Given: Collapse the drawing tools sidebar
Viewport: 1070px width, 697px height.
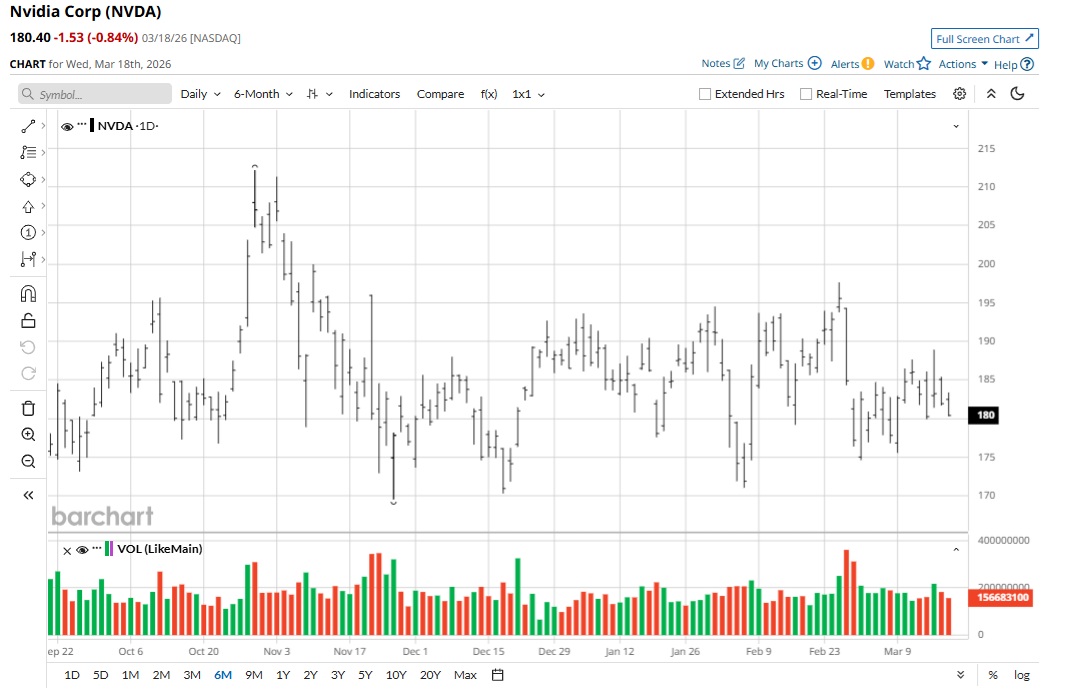Looking at the screenshot, I should [28, 495].
